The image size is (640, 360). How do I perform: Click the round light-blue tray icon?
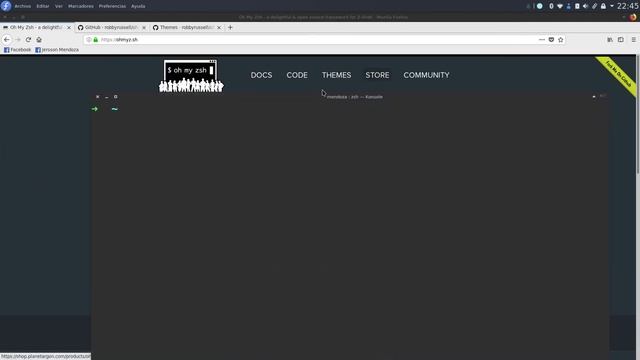coord(540,6)
